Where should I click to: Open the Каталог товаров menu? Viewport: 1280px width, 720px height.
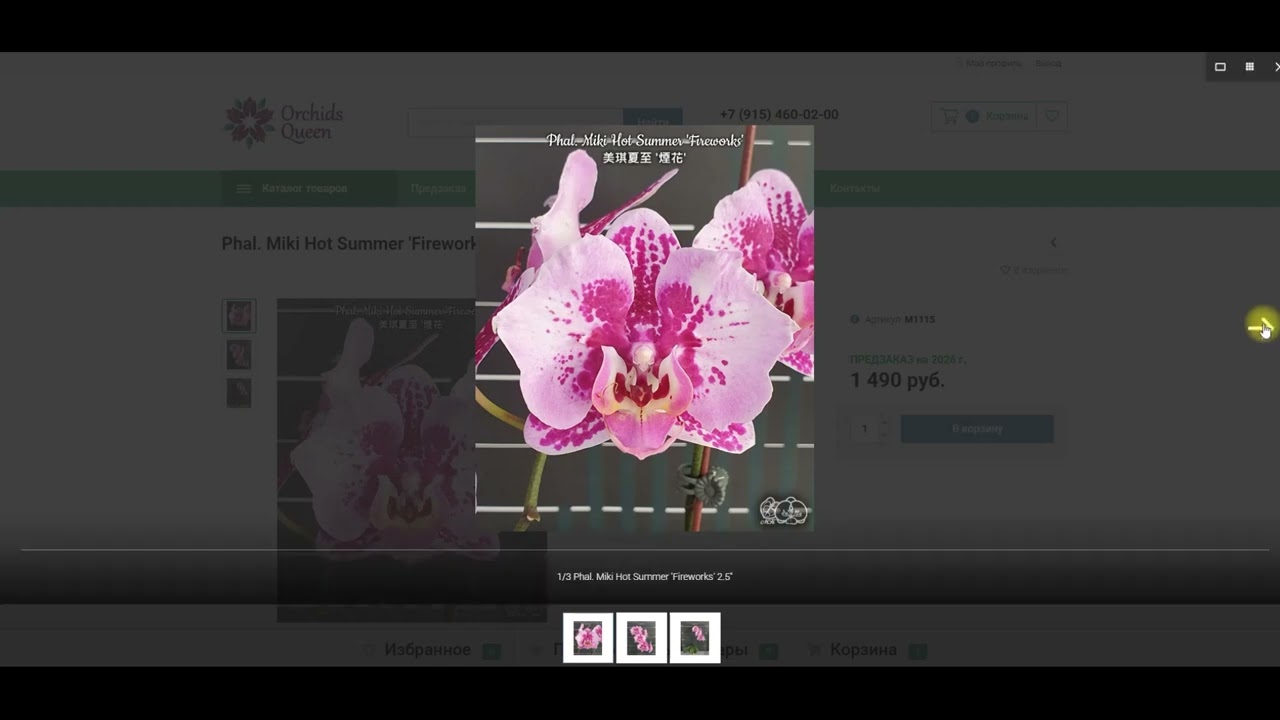(x=309, y=188)
